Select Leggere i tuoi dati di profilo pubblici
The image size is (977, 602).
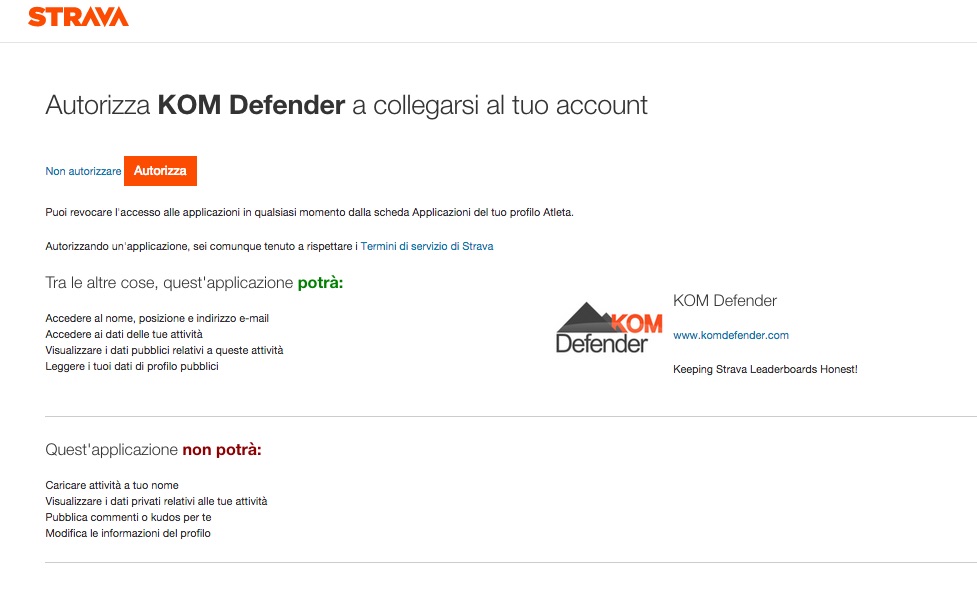[132, 366]
